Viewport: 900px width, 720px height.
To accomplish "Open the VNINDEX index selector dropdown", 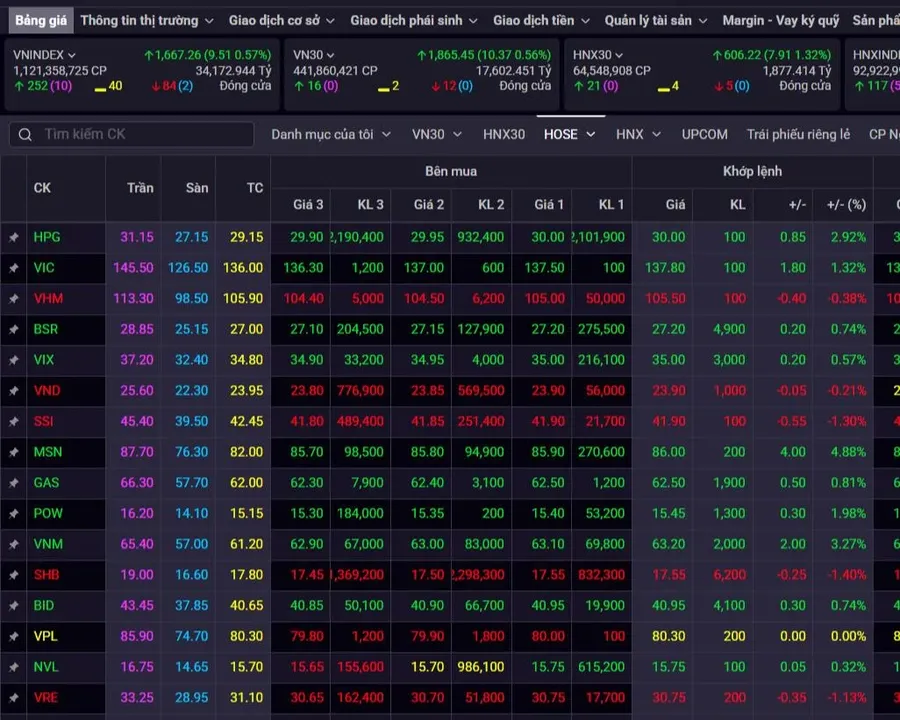I will coord(44,55).
